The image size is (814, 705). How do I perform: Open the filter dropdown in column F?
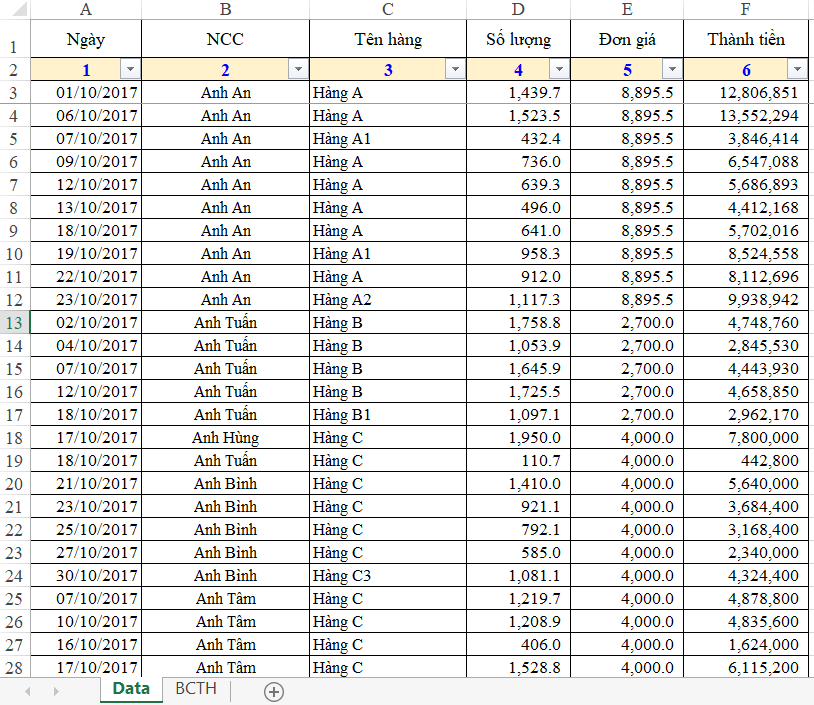(796, 70)
